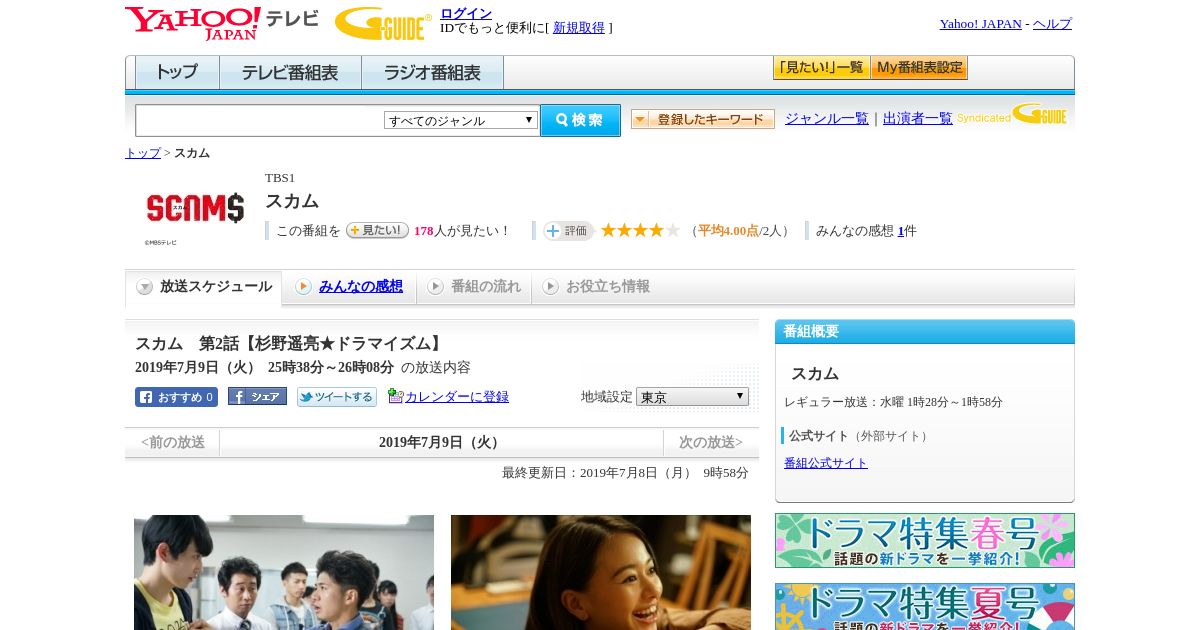Click the カレンダーに登録 link

coord(457,397)
